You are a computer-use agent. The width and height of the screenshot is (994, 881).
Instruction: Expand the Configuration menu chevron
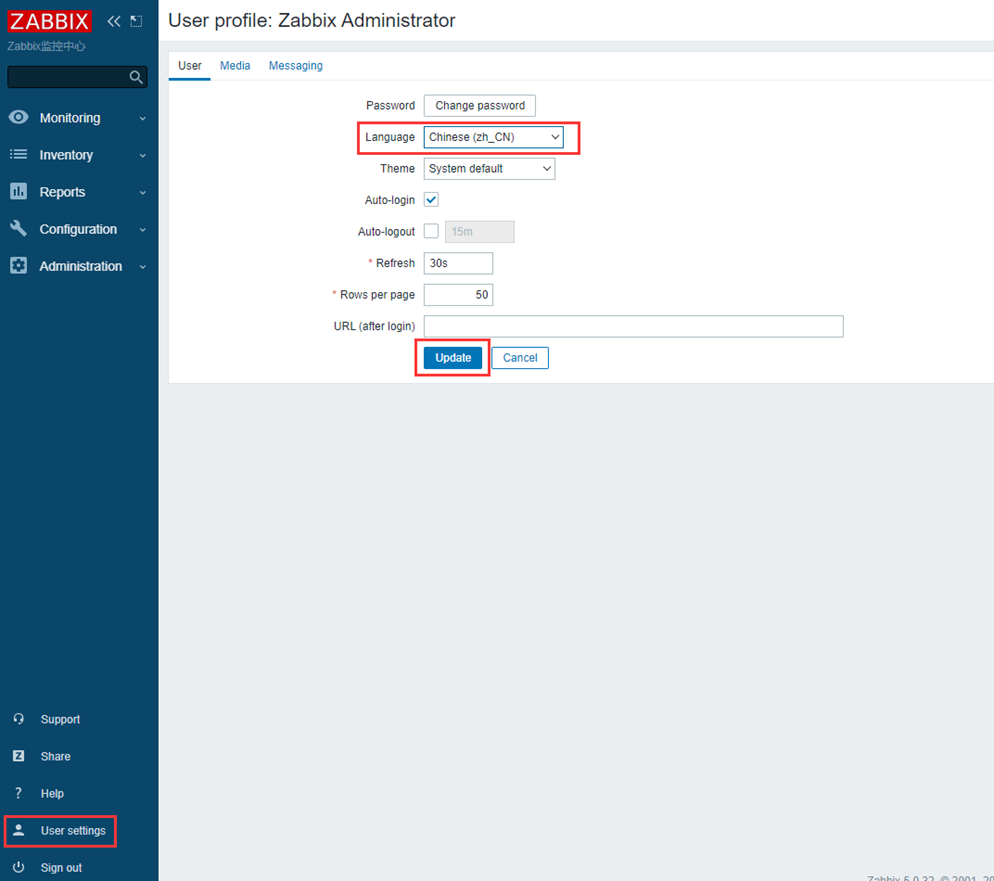[x=143, y=229]
